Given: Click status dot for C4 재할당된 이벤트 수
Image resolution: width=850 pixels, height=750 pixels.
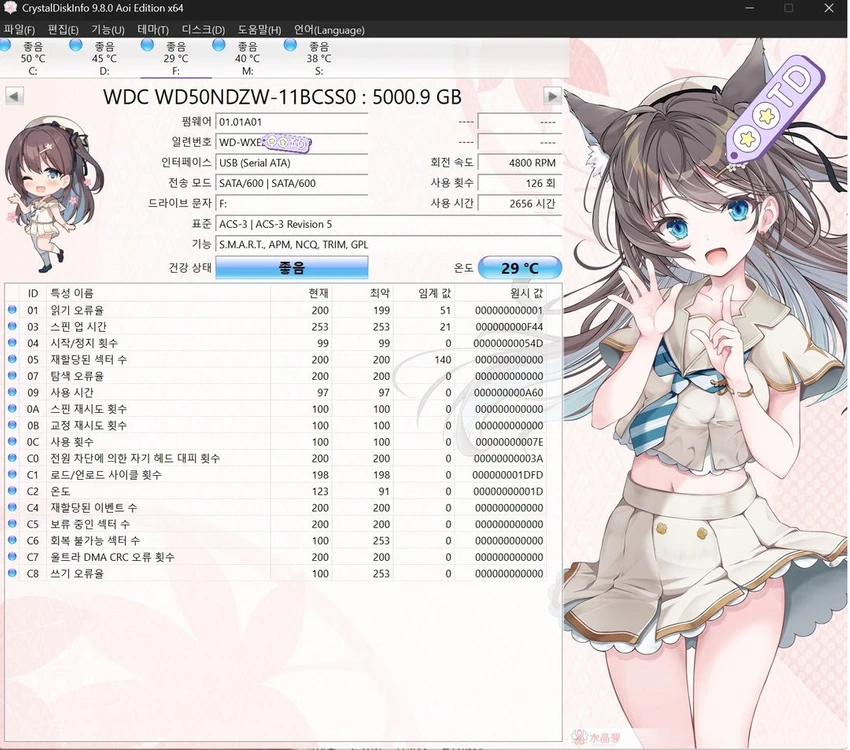Looking at the screenshot, I should point(12,507).
